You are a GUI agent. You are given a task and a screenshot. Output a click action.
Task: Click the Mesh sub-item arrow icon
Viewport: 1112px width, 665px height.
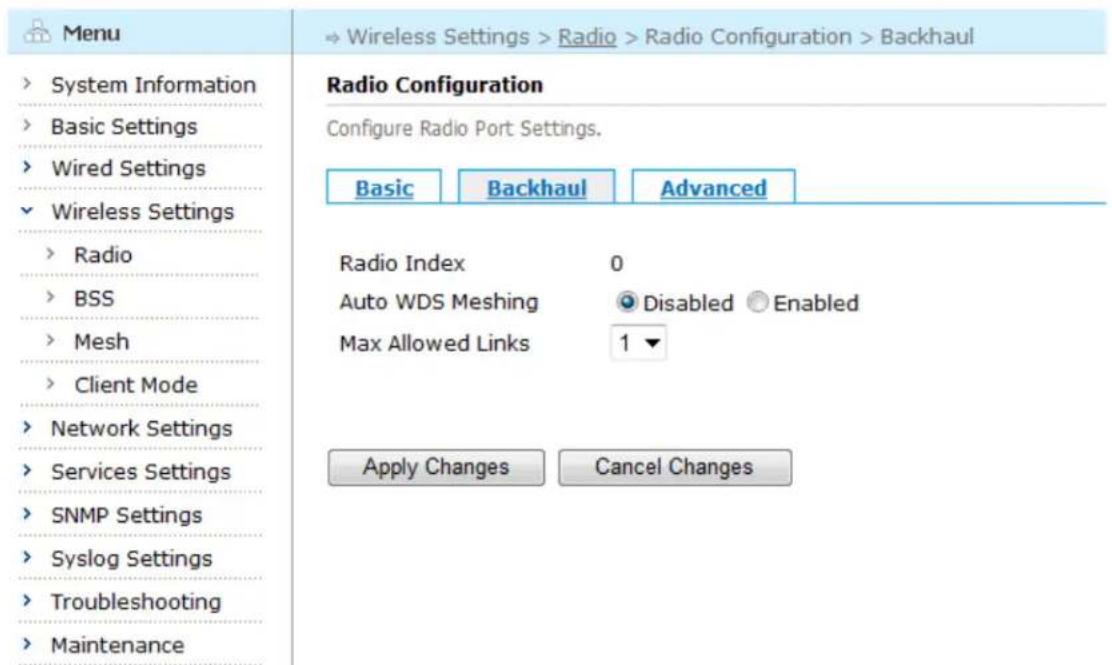[50, 340]
